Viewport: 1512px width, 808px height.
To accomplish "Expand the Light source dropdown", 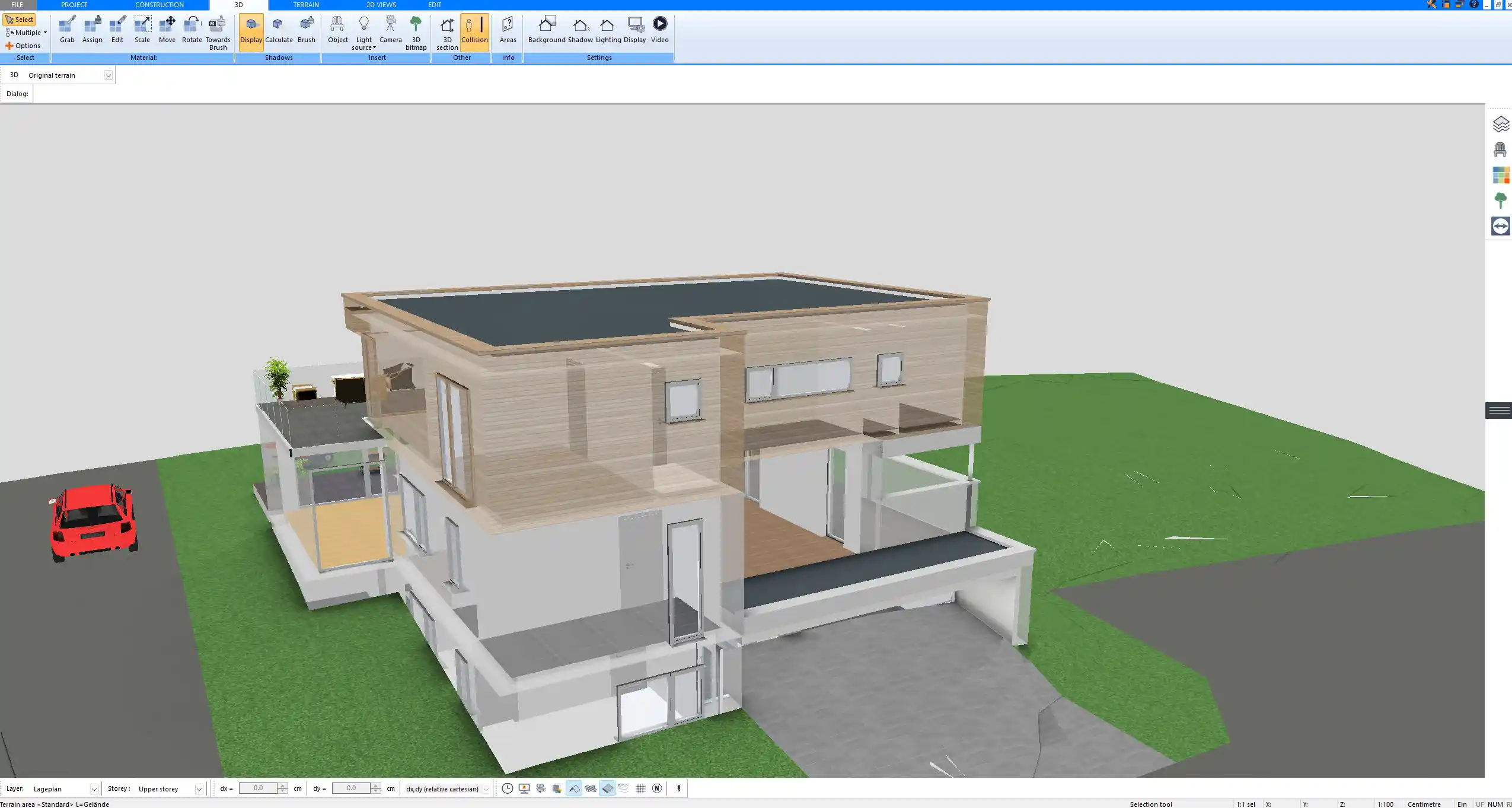I will coord(364,33).
